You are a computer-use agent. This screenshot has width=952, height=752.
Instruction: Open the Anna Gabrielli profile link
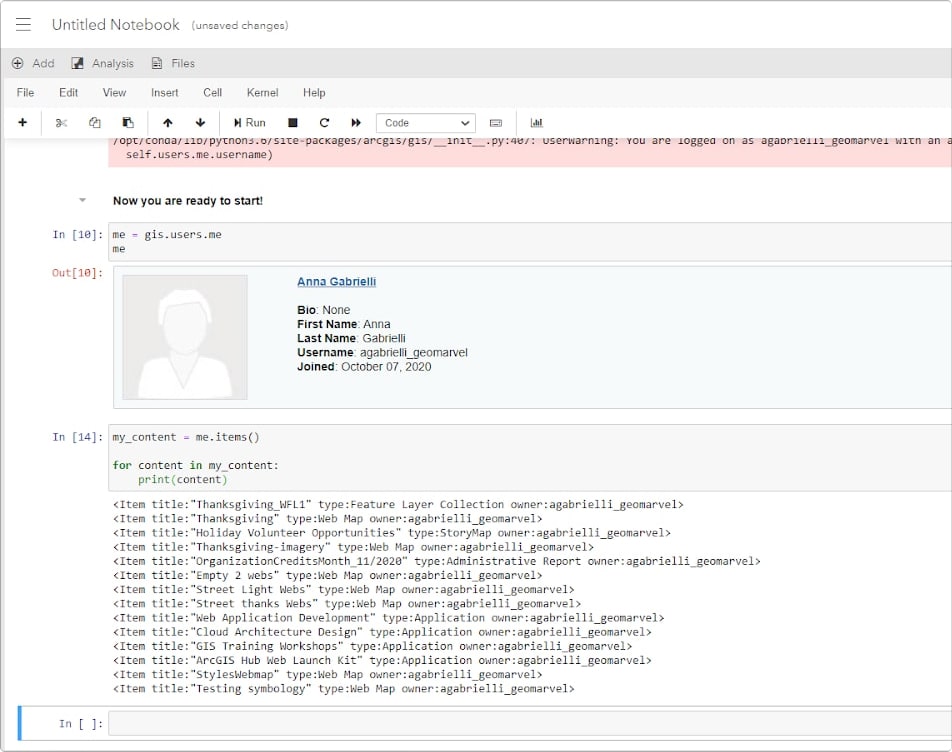pos(336,282)
